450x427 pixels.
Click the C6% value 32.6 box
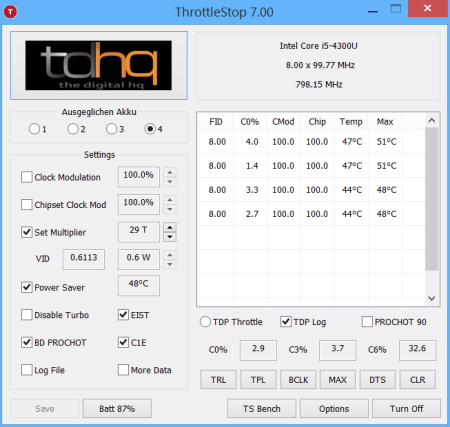[x=417, y=350]
